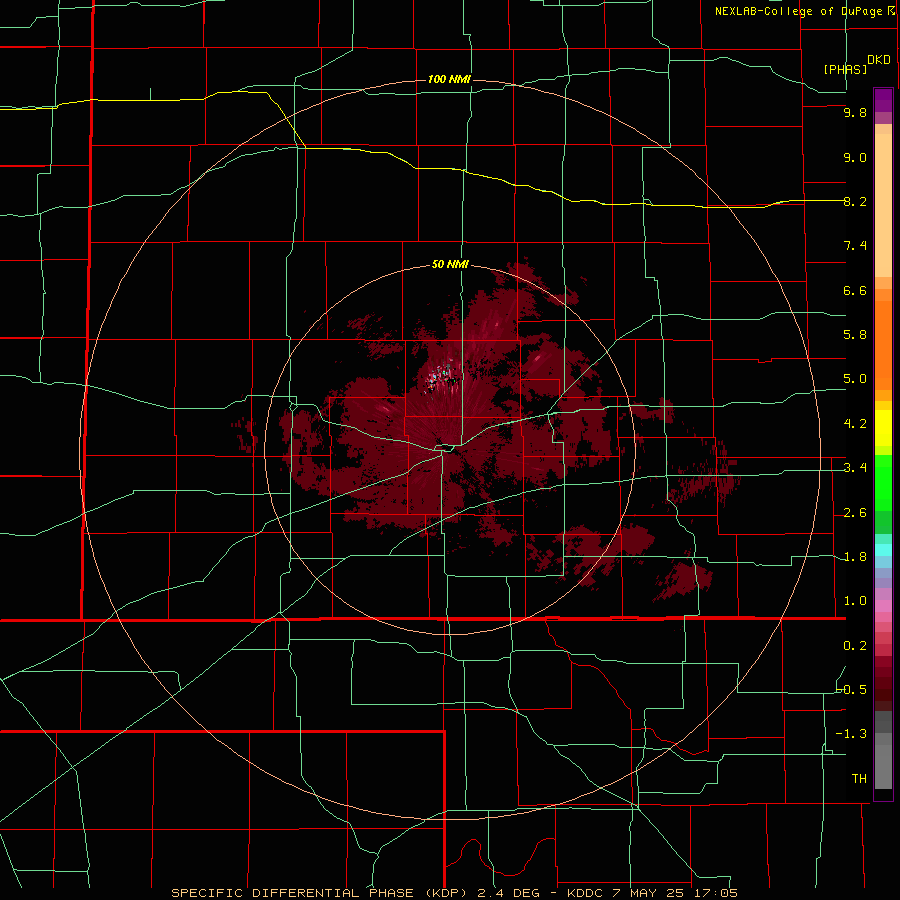
Task: Click the 3.4 scale value
Action: point(855,468)
